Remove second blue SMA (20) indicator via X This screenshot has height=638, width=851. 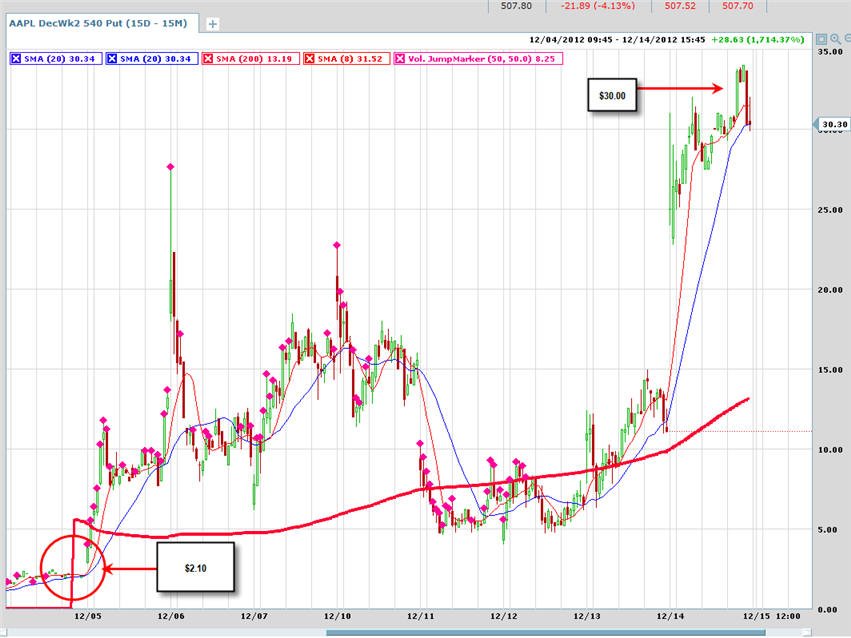coord(112,59)
